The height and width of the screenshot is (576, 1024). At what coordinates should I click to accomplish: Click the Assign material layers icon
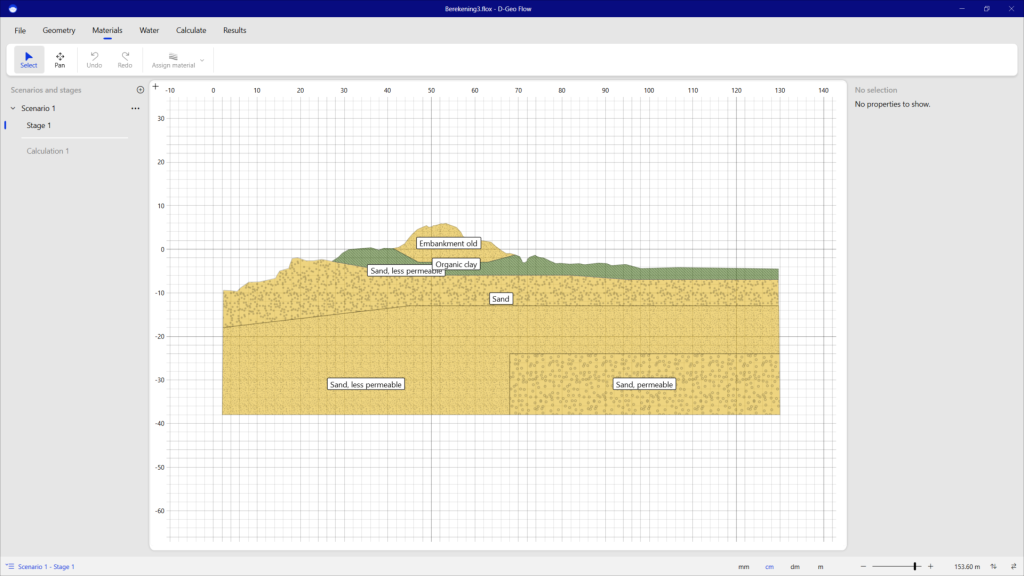tap(173, 56)
